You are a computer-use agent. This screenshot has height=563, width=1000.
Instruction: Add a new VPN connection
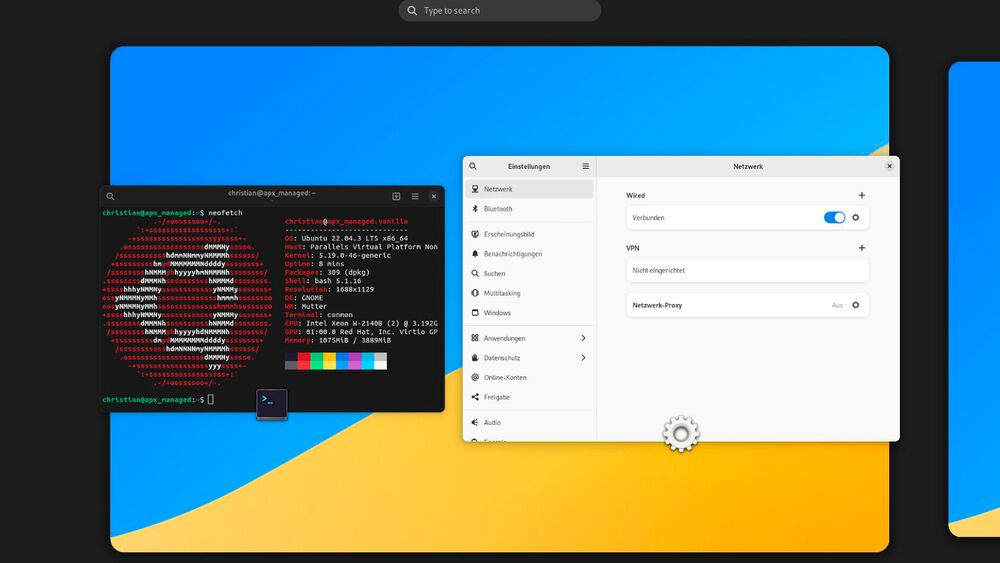pos(862,247)
